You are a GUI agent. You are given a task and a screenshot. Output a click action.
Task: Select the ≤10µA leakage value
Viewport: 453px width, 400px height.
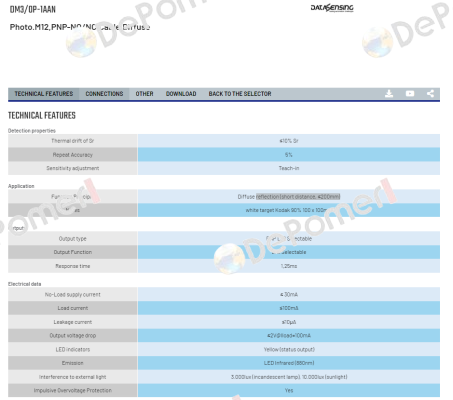pyautogui.click(x=289, y=322)
